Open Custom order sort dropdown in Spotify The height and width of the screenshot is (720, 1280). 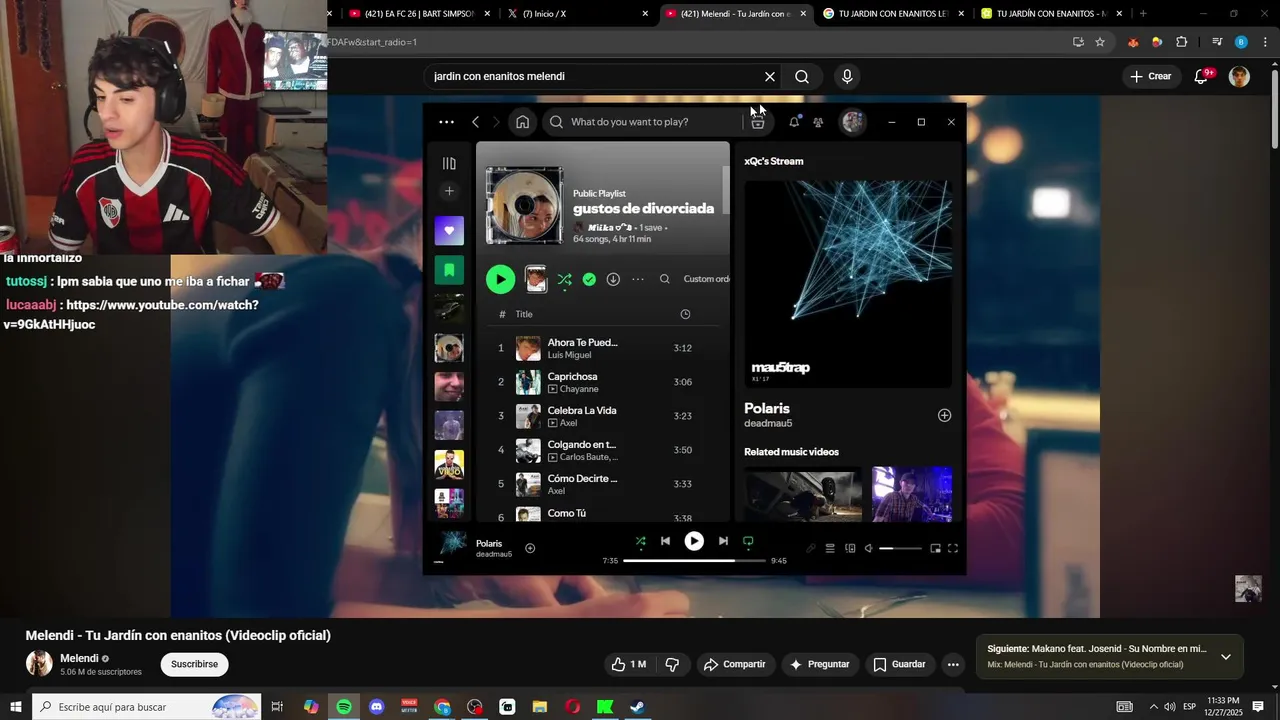(x=706, y=279)
